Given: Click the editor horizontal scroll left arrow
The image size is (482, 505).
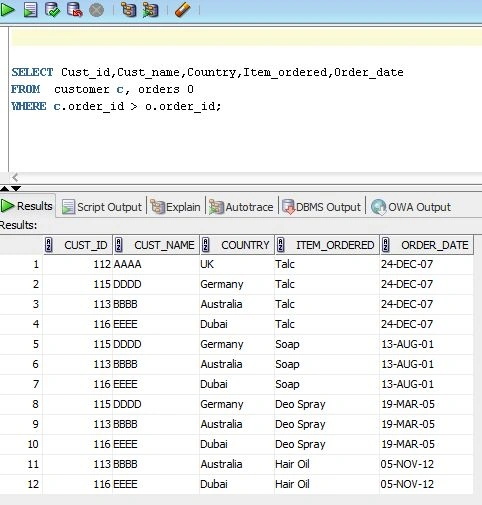Looking at the screenshot, I should pyautogui.click(x=15, y=177).
